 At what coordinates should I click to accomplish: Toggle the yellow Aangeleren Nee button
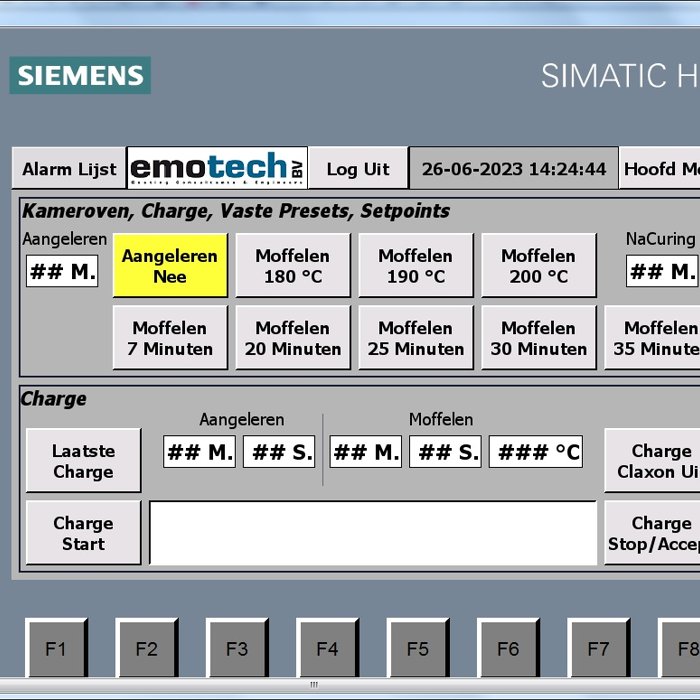point(170,266)
